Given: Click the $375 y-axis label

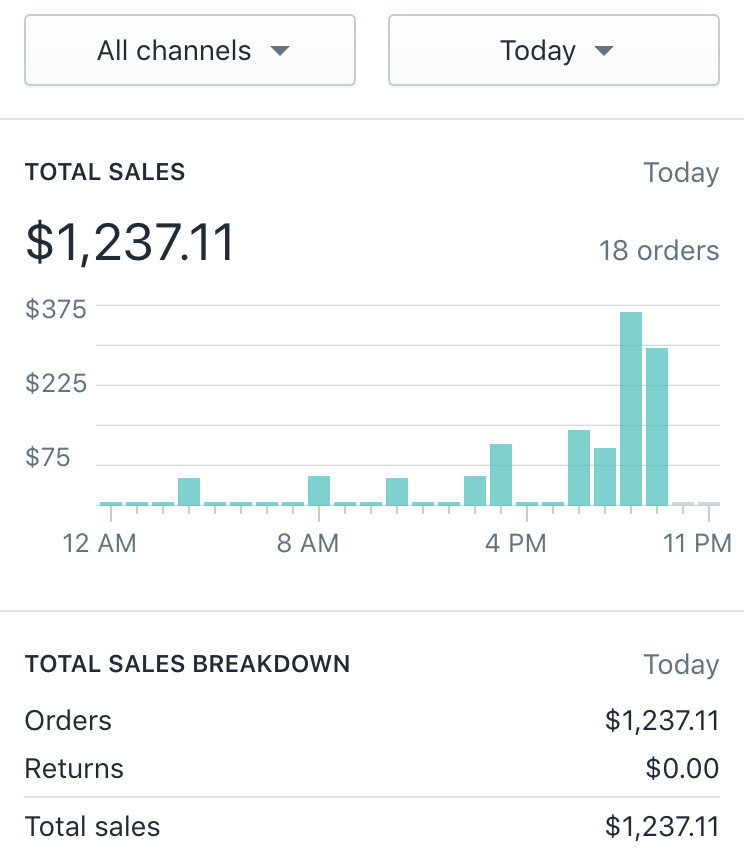Looking at the screenshot, I should tap(56, 309).
